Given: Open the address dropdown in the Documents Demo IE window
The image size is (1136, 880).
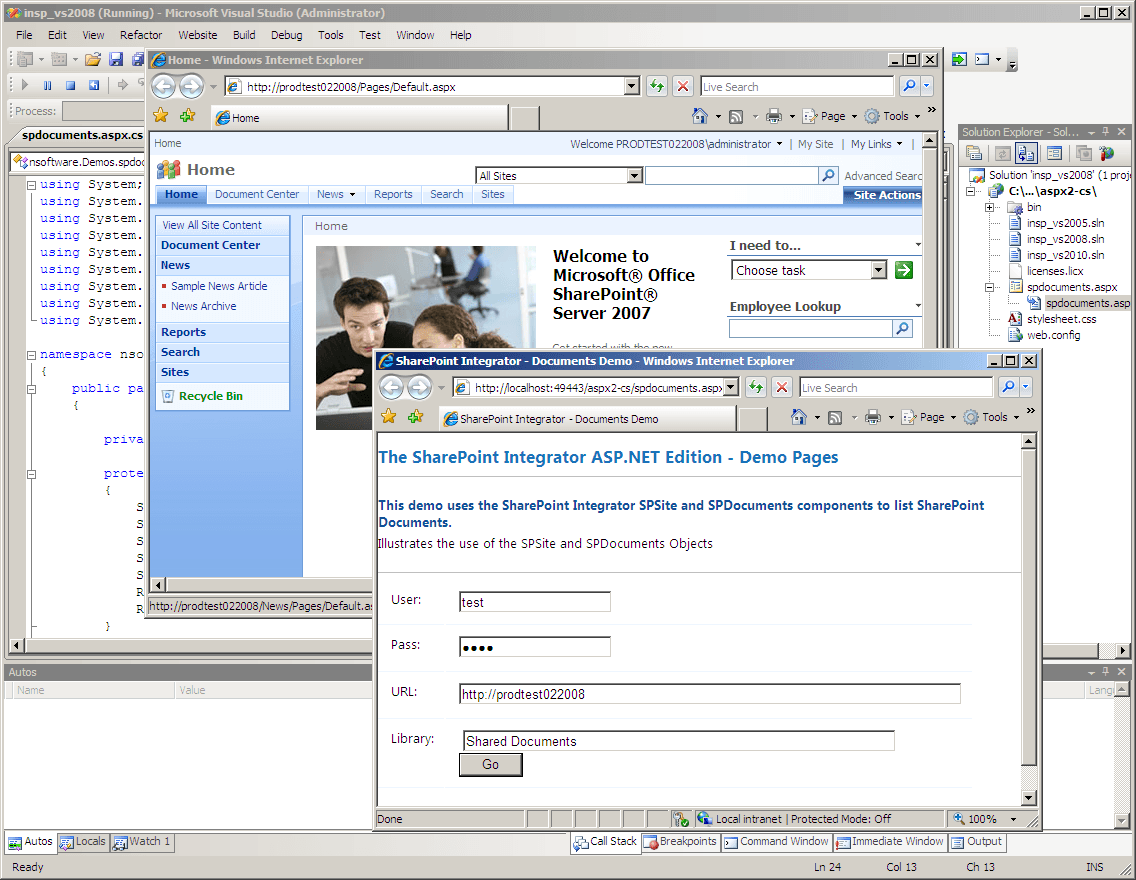Looking at the screenshot, I should click(x=730, y=387).
